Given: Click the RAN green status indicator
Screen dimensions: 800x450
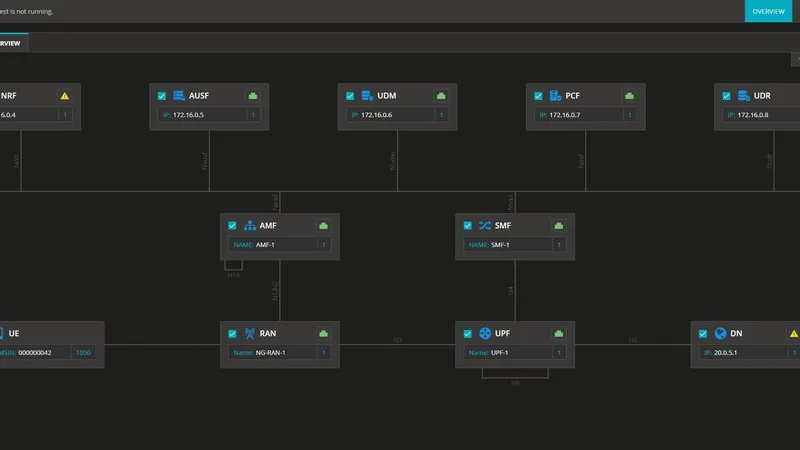Looking at the screenshot, I should [x=323, y=334].
